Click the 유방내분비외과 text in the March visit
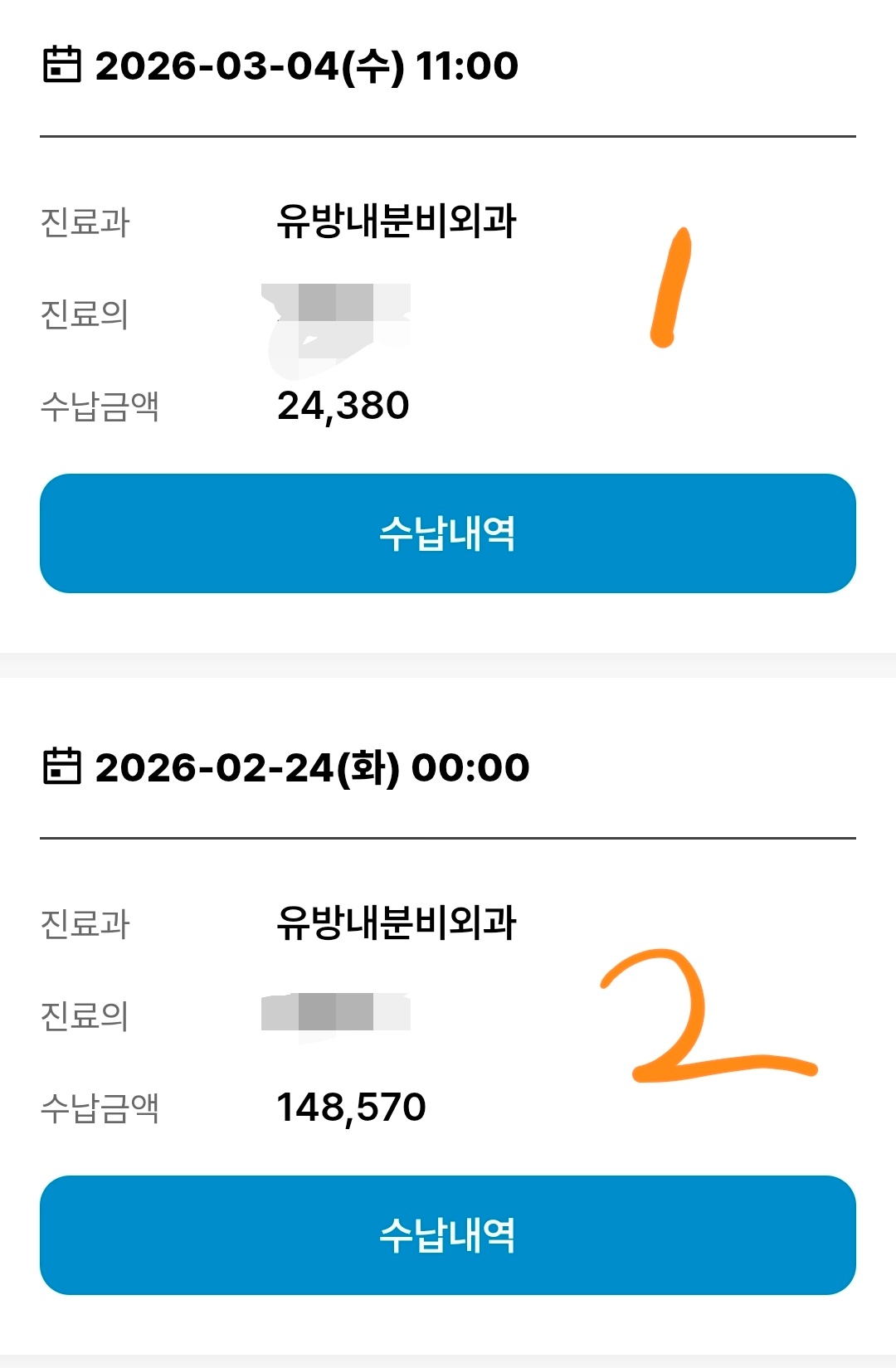Screen dimensions: 896x1368 coord(397,222)
